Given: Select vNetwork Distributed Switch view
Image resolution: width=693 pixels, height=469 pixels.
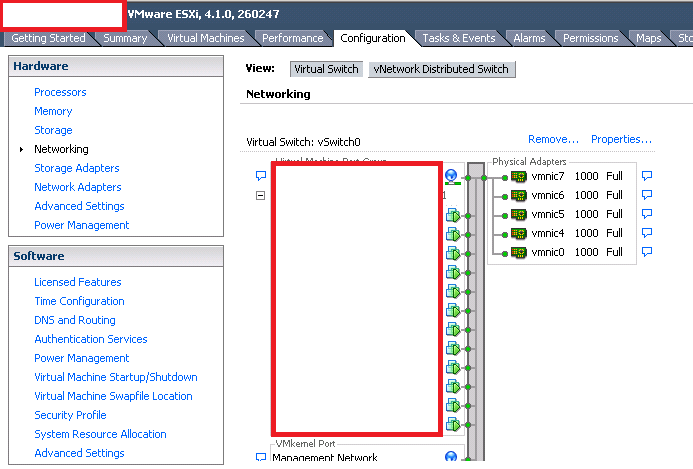Looking at the screenshot, I should 442,69.
